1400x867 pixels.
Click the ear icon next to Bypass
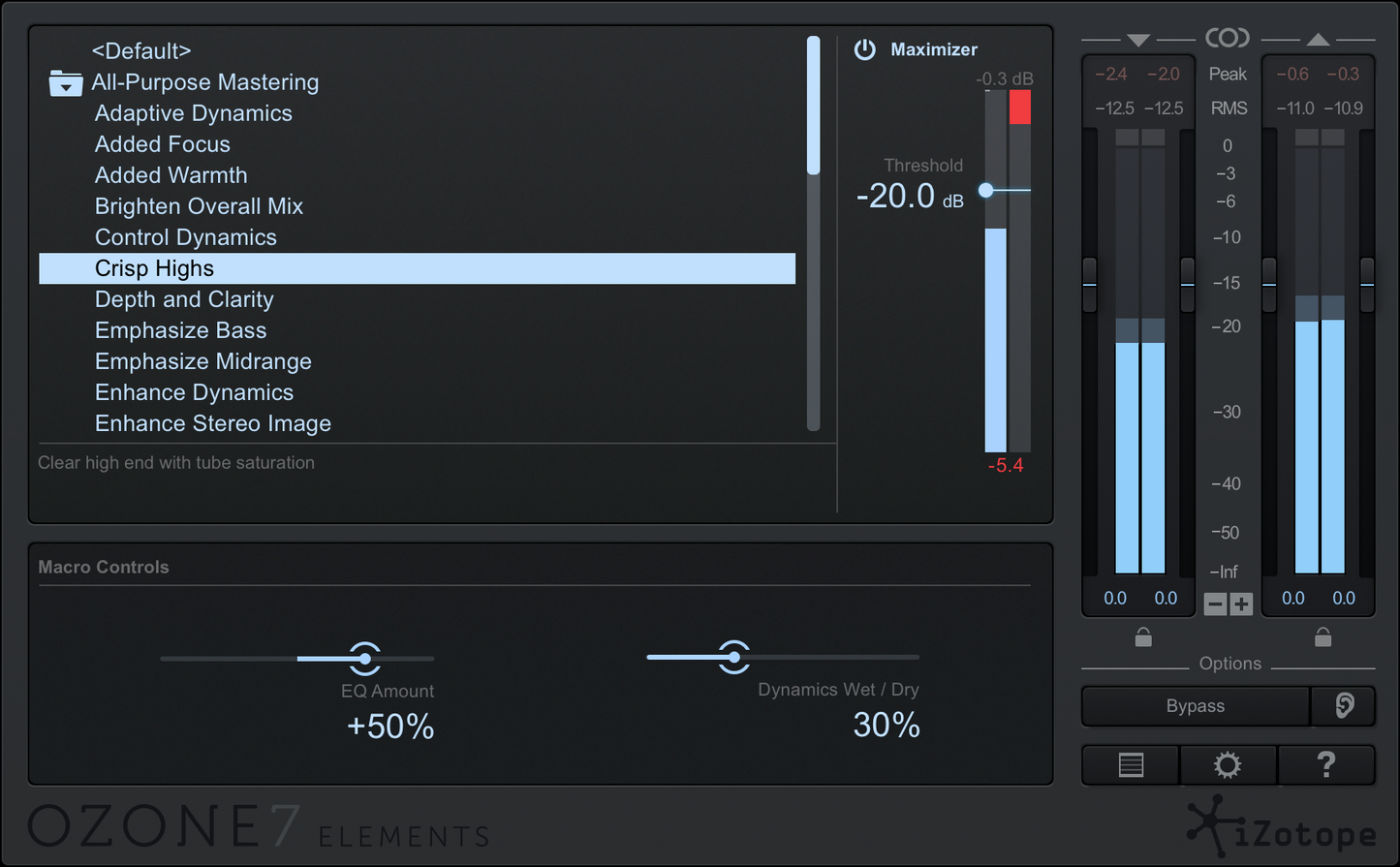[x=1344, y=706]
